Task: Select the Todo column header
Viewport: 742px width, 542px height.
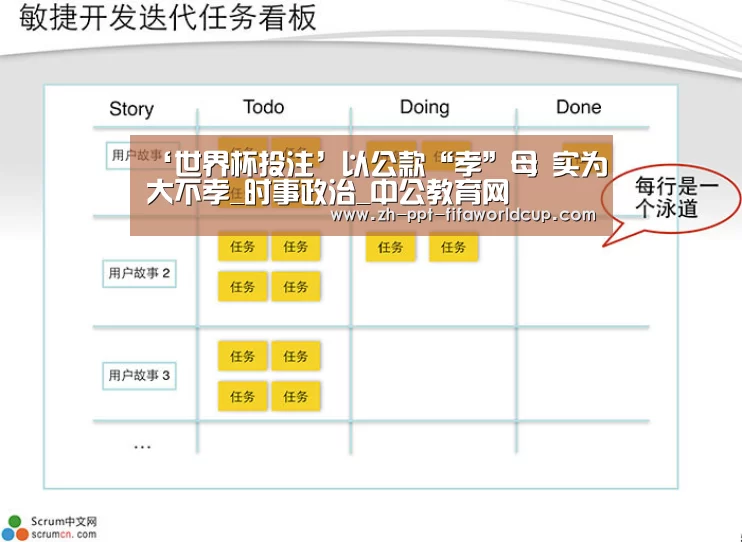Action: (x=264, y=107)
